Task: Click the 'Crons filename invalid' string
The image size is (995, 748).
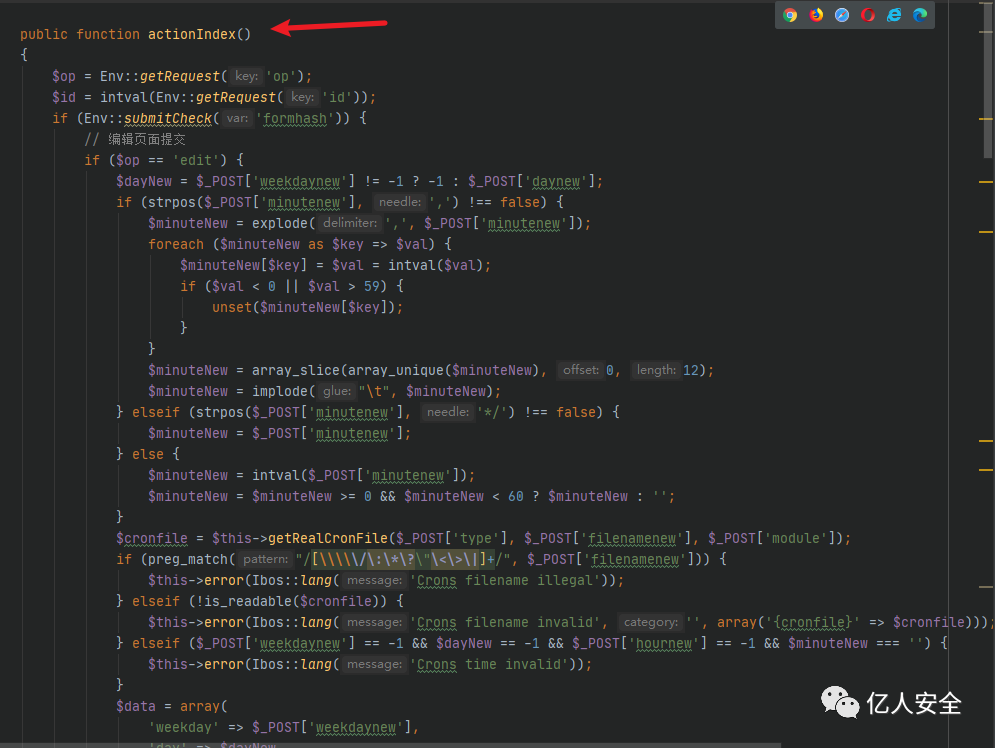Action: (x=505, y=622)
